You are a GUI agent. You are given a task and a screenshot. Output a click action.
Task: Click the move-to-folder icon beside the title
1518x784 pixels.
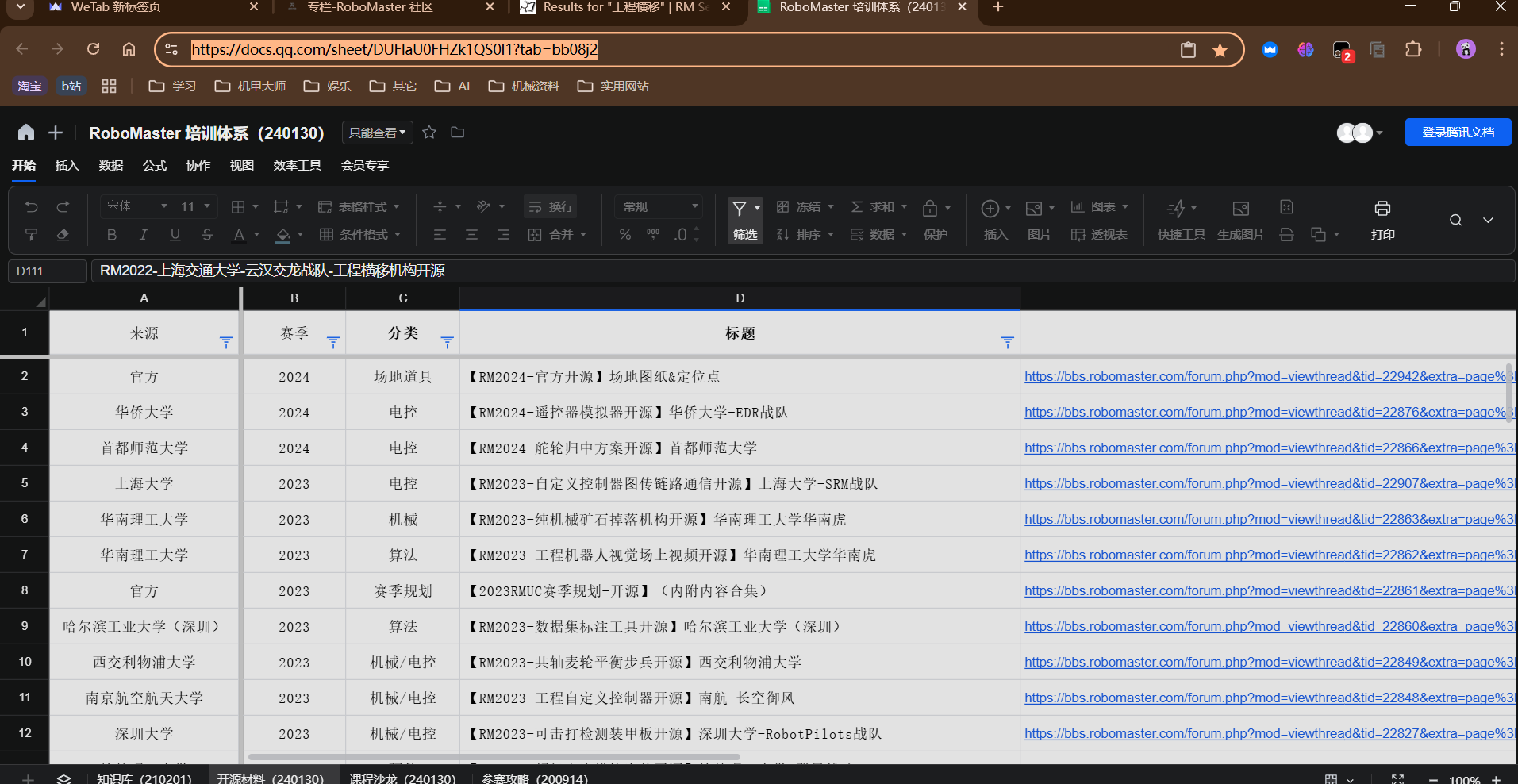coord(458,133)
